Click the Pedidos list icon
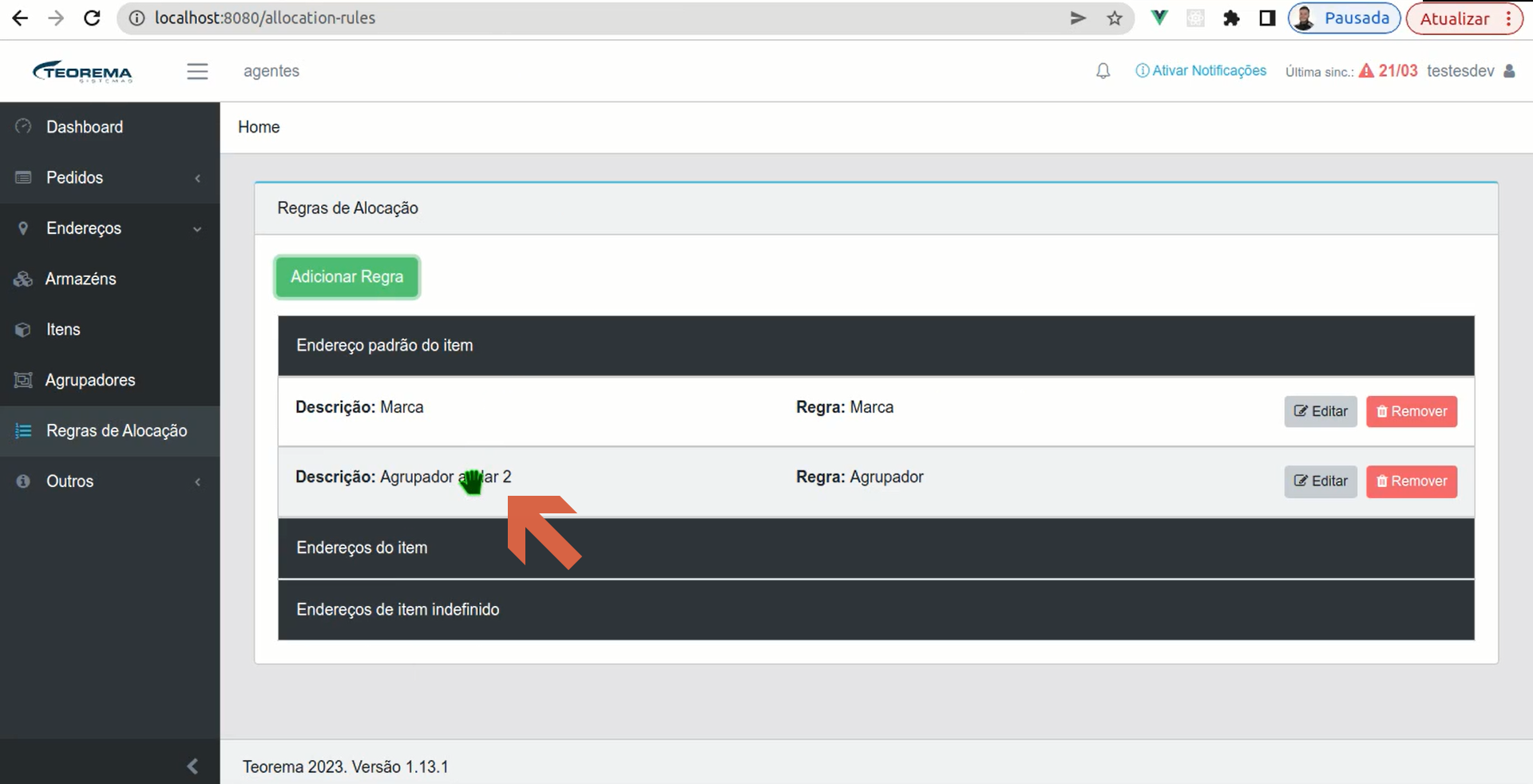This screenshot has width=1533, height=784. (x=23, y=177)
